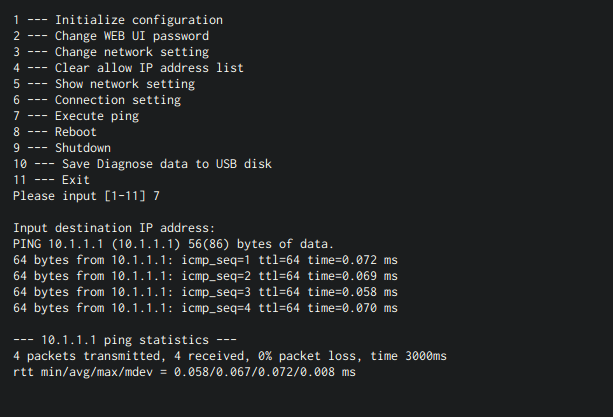Click the Initialize configuration menu line

118,19
